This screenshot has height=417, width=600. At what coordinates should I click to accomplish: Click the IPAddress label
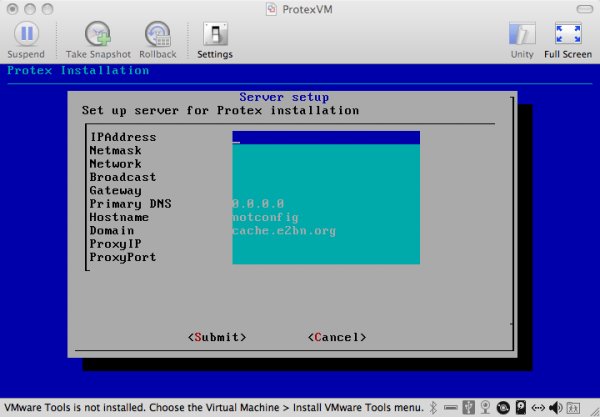point(123,137)
